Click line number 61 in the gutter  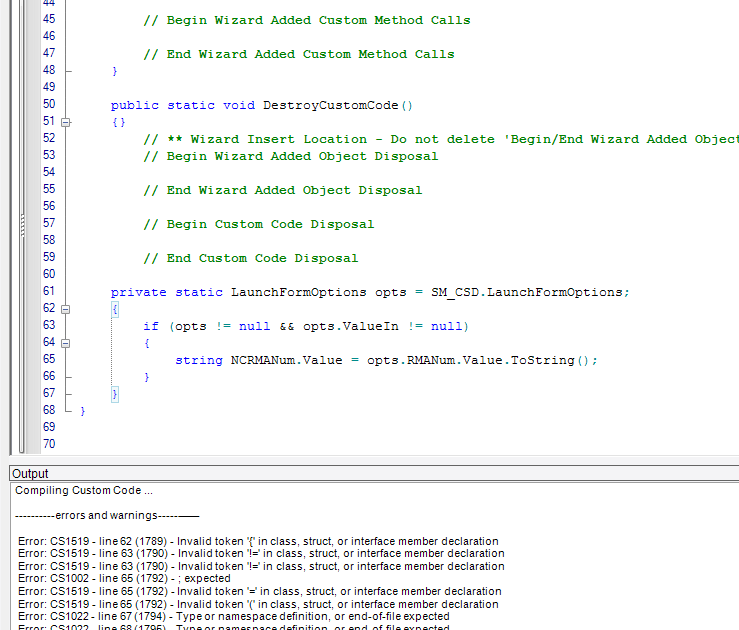(x=49, y=291)
